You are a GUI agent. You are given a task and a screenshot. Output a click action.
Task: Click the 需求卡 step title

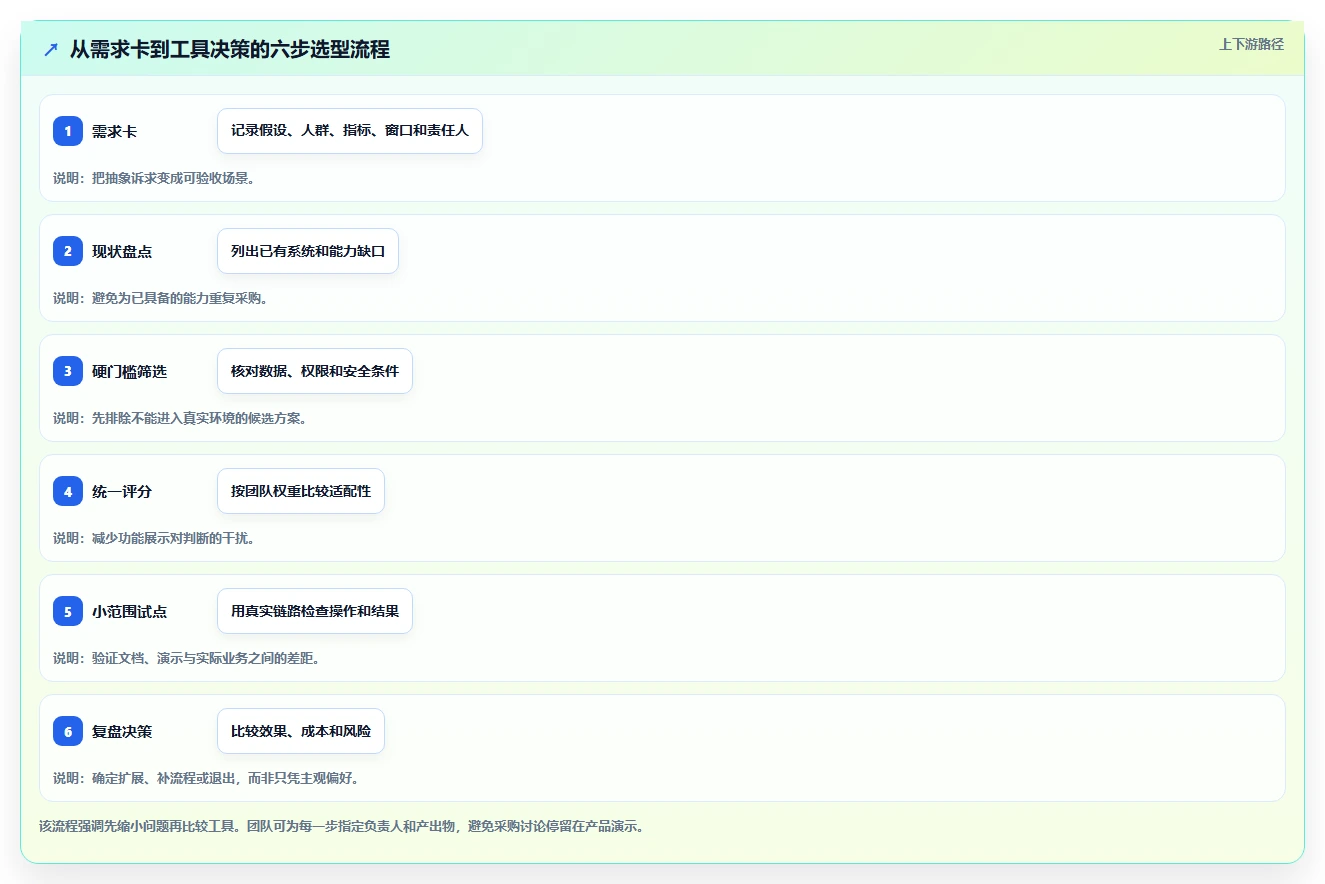click(x=114, y=131)
